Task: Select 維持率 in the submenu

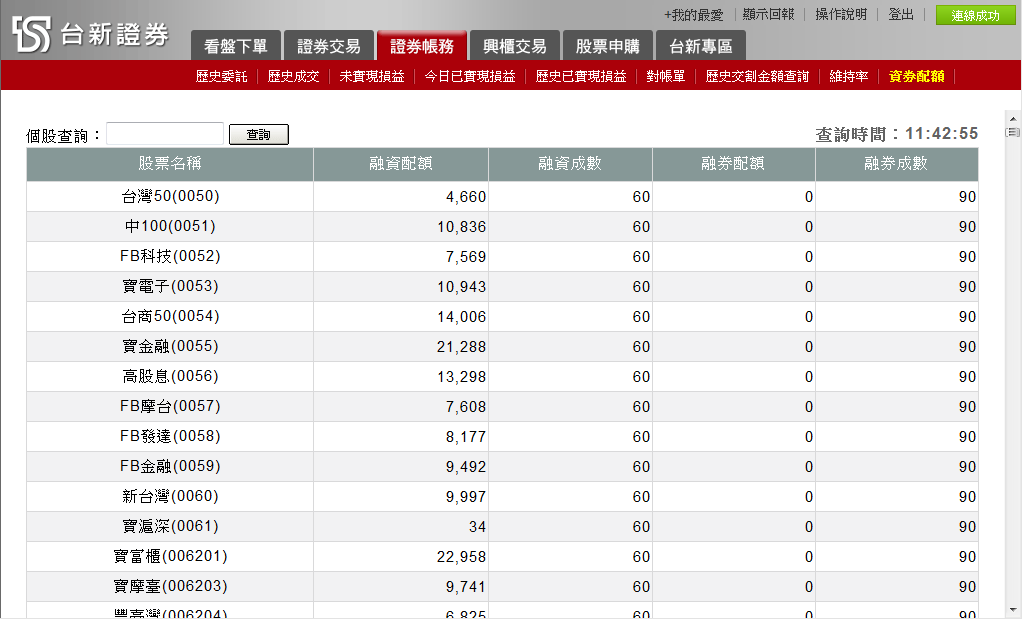Action: click(849, 76)
